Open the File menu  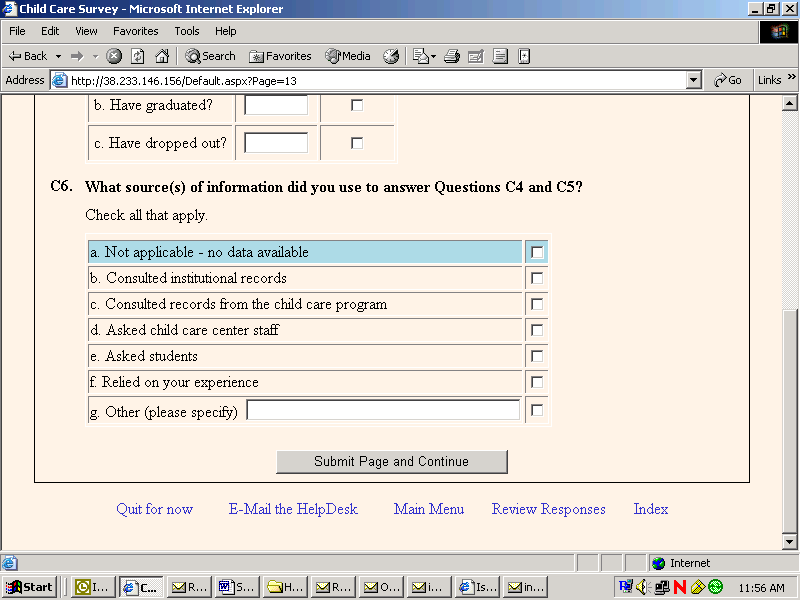(x=17, y=31)
